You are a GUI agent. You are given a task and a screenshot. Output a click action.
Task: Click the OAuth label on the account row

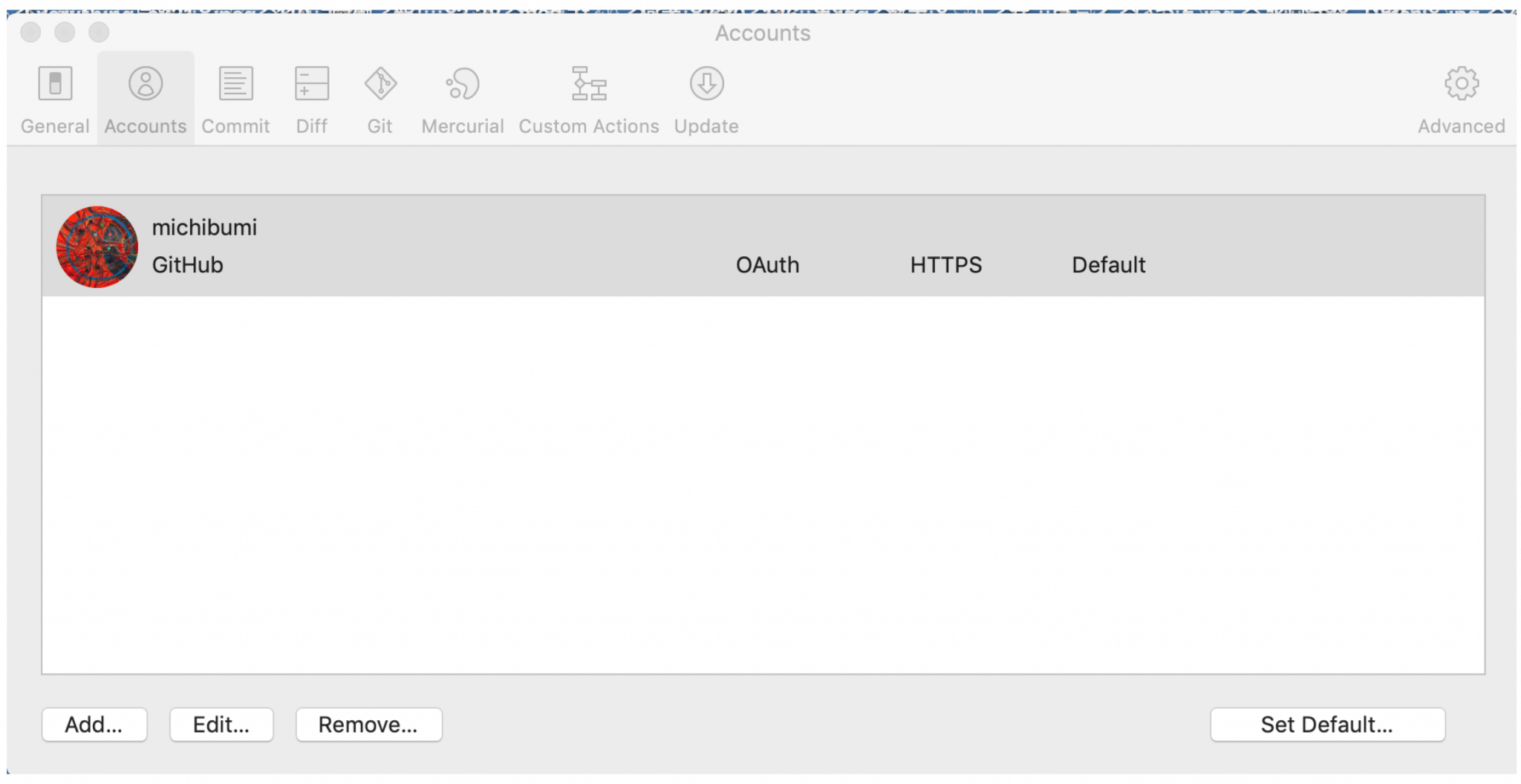coord(767,265)
